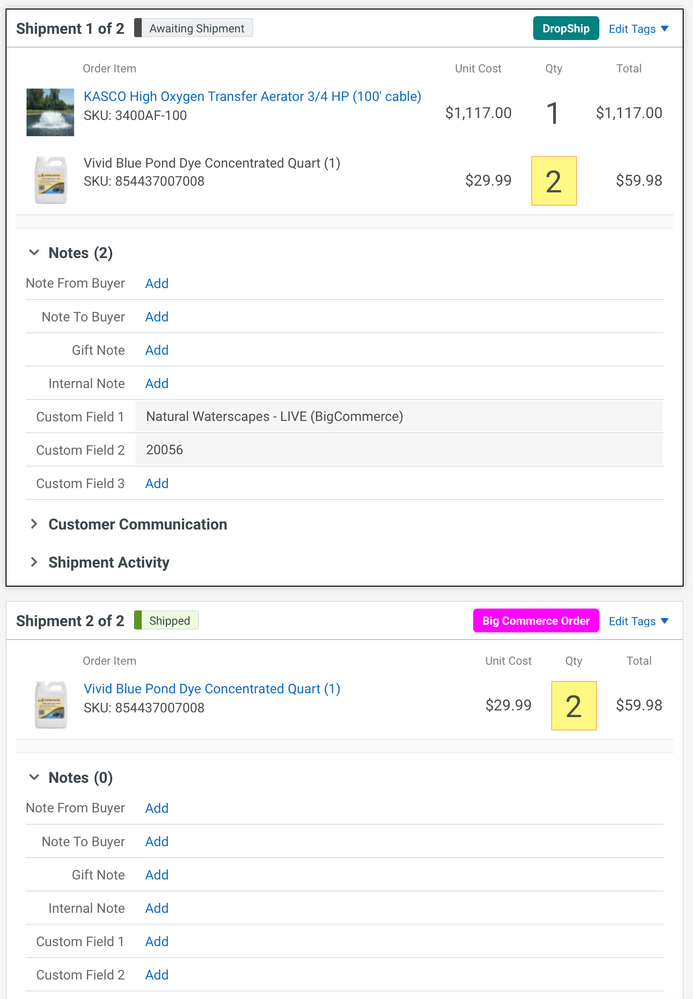
Task: Collapse the Notes (2) section
Action: coord(35,253)
